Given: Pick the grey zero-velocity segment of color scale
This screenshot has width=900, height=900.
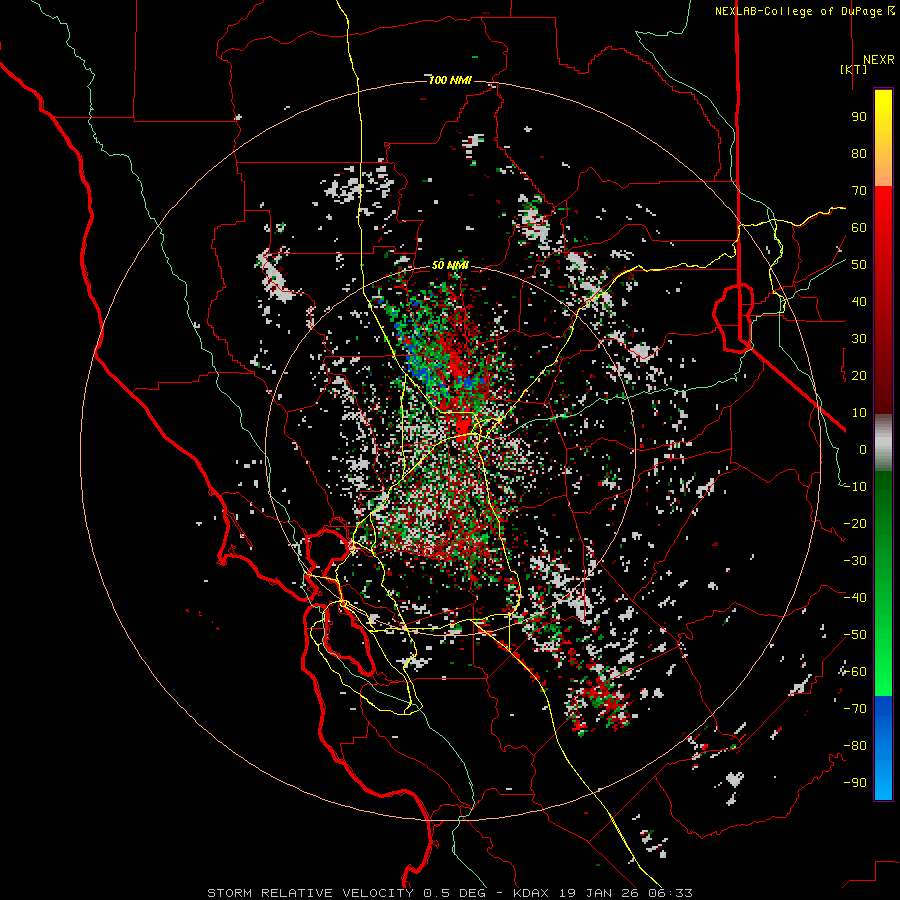Looking at the screenshot, I should pos(883,443).
